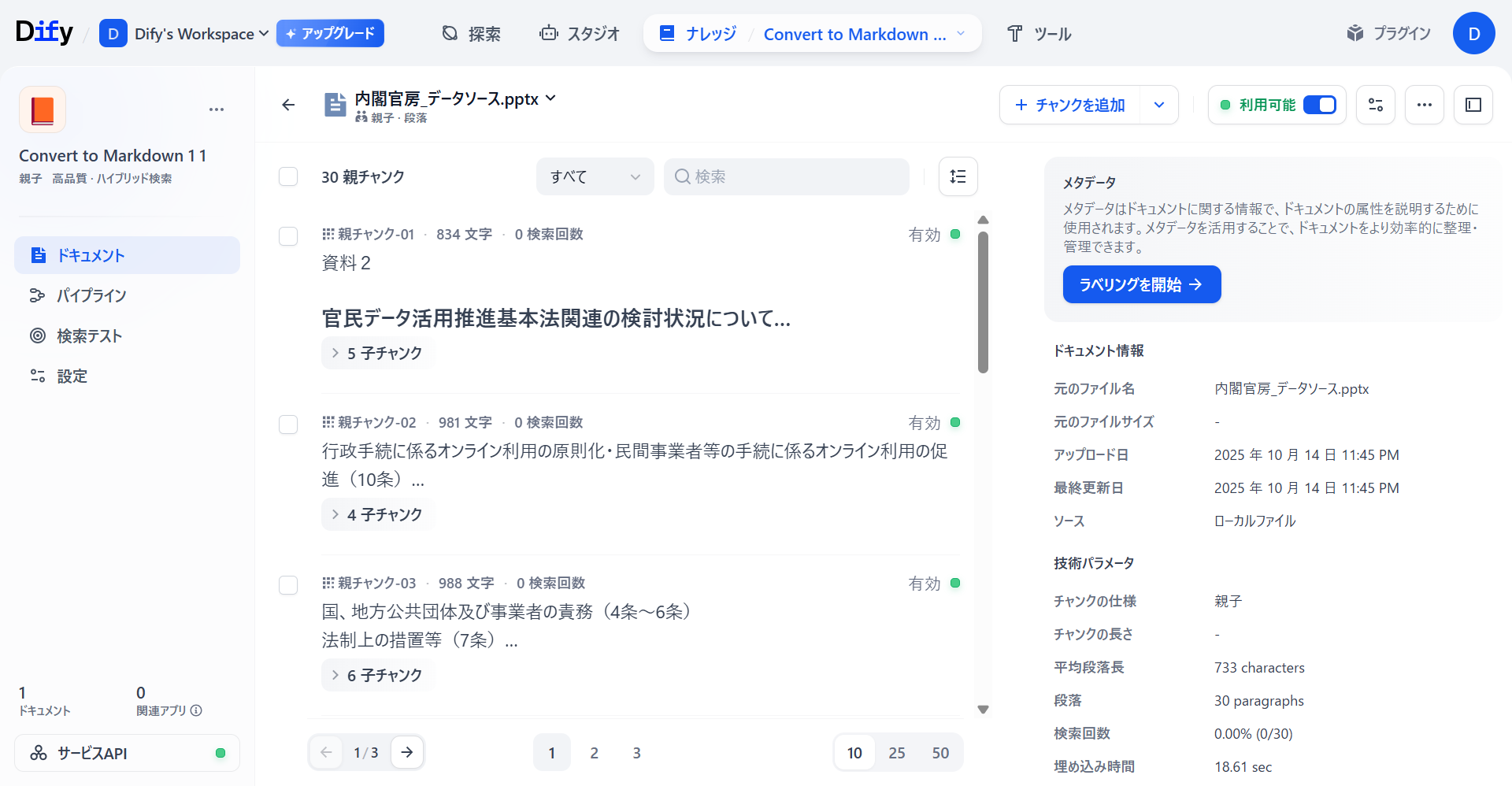Open the 検索テスト sidebar item
This screenshot has height=786, width=1512.
click(x=89, y=336)
